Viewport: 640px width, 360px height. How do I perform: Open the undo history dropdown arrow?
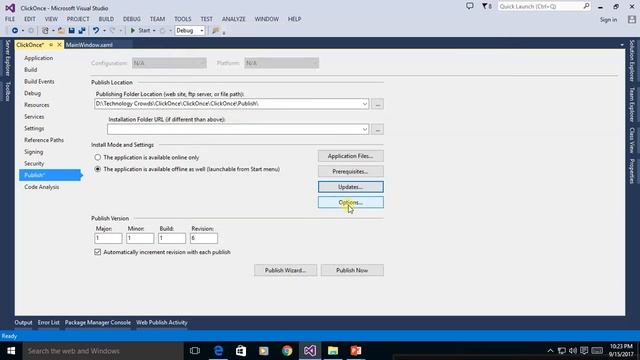104,31
